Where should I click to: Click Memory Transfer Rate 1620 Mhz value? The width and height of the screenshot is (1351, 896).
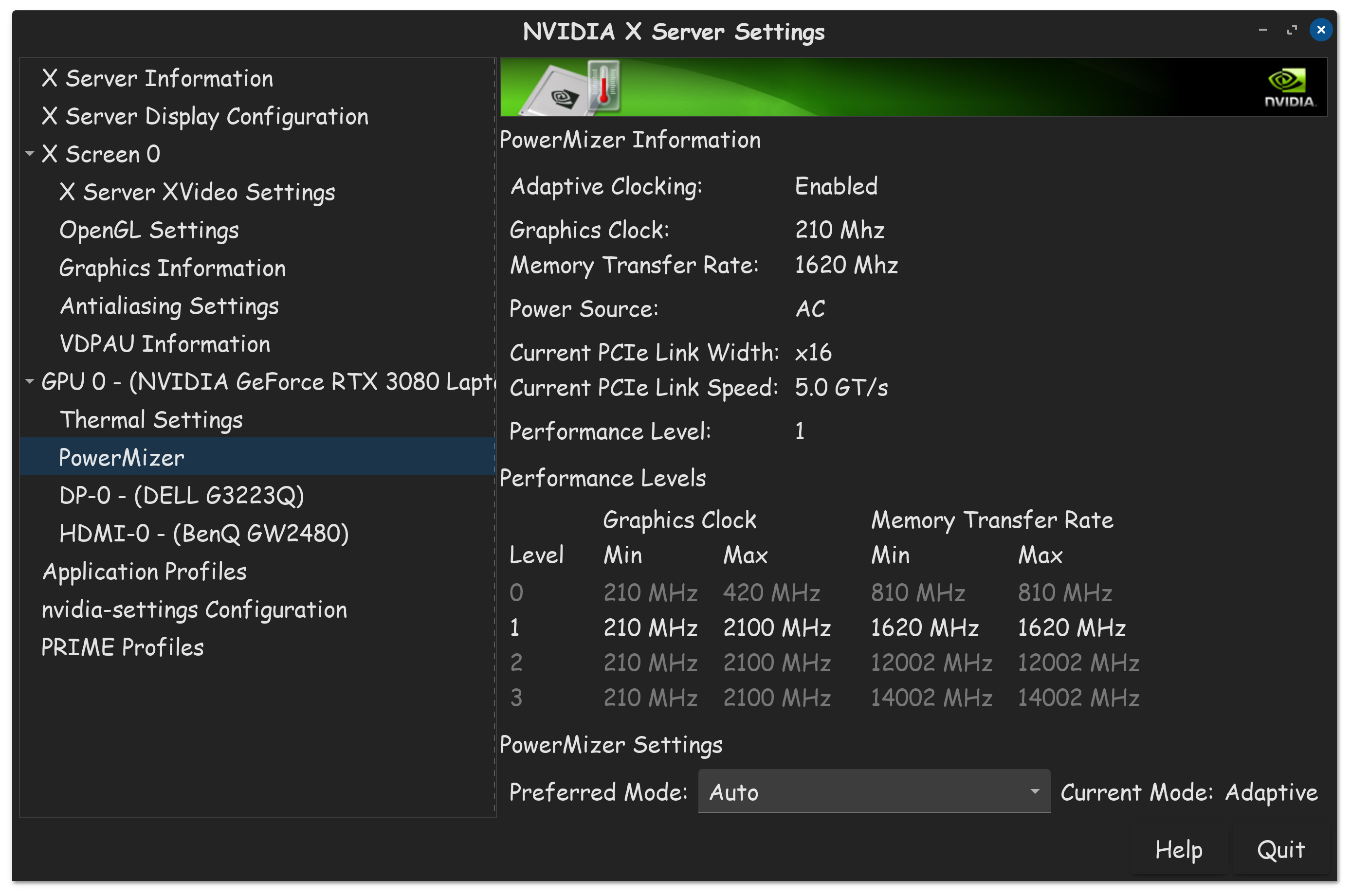[846, 265]
